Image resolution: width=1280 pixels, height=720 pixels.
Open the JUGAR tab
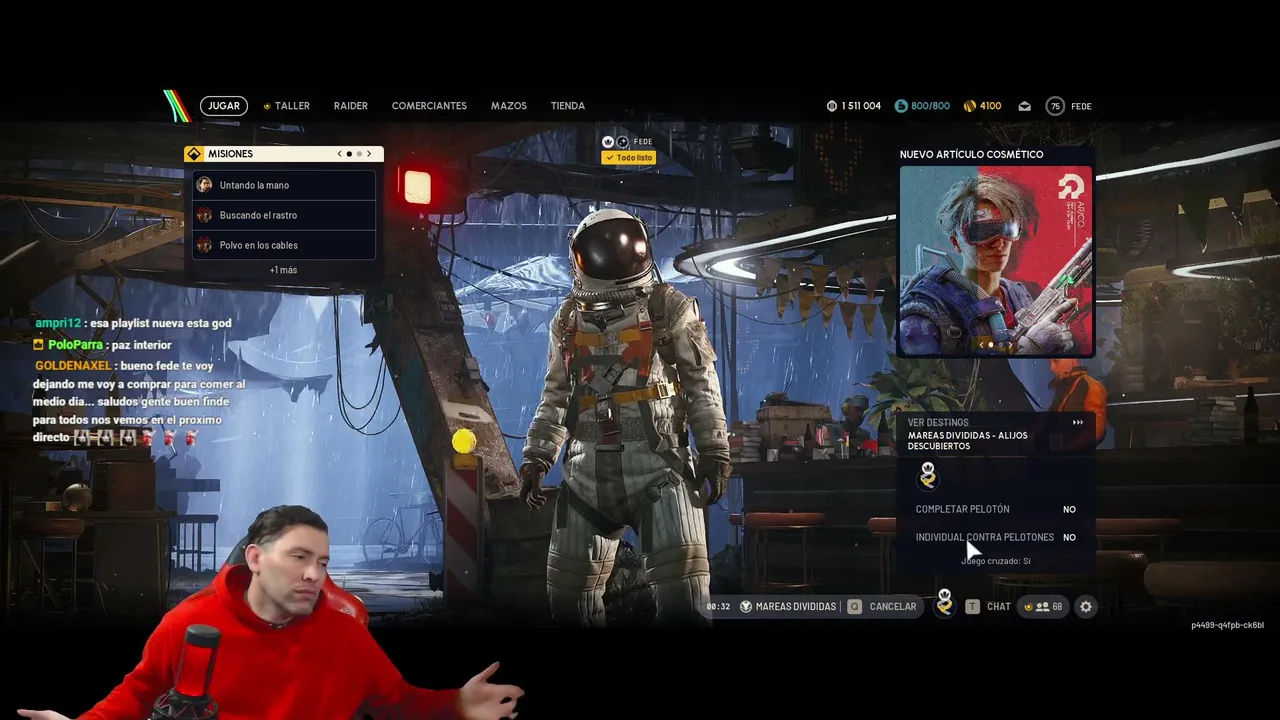coord(224,106)
